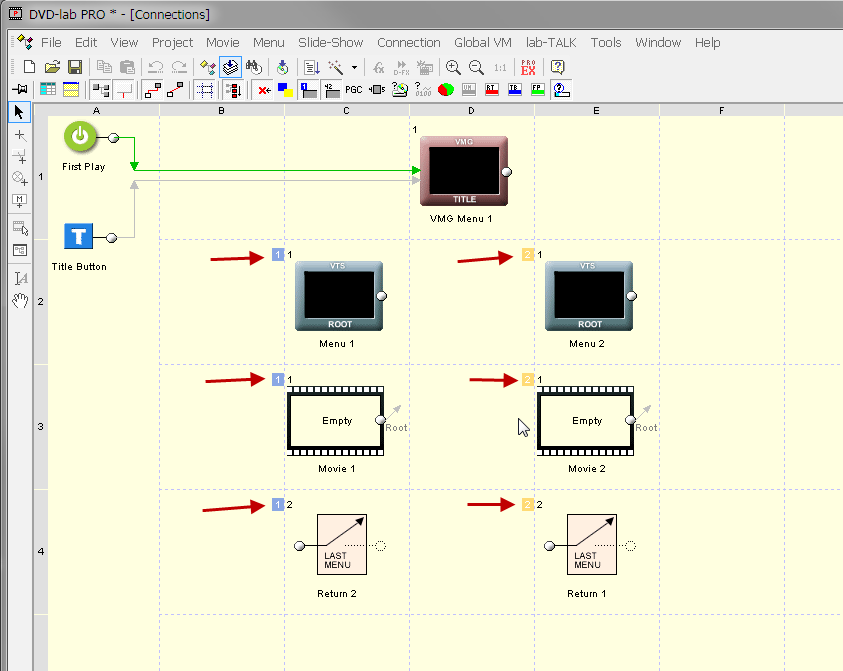Click the boxed connection tree tool icon
The height and width of the screenshot is (671, 843).
point(20,251)
